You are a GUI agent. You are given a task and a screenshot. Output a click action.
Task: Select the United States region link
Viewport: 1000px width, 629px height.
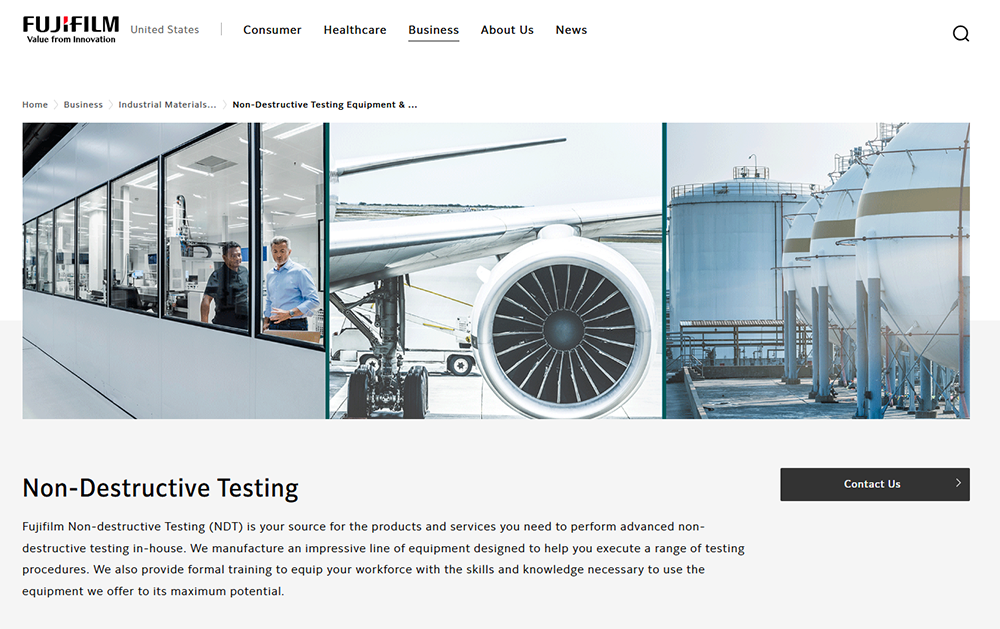(x=165, y=29)
